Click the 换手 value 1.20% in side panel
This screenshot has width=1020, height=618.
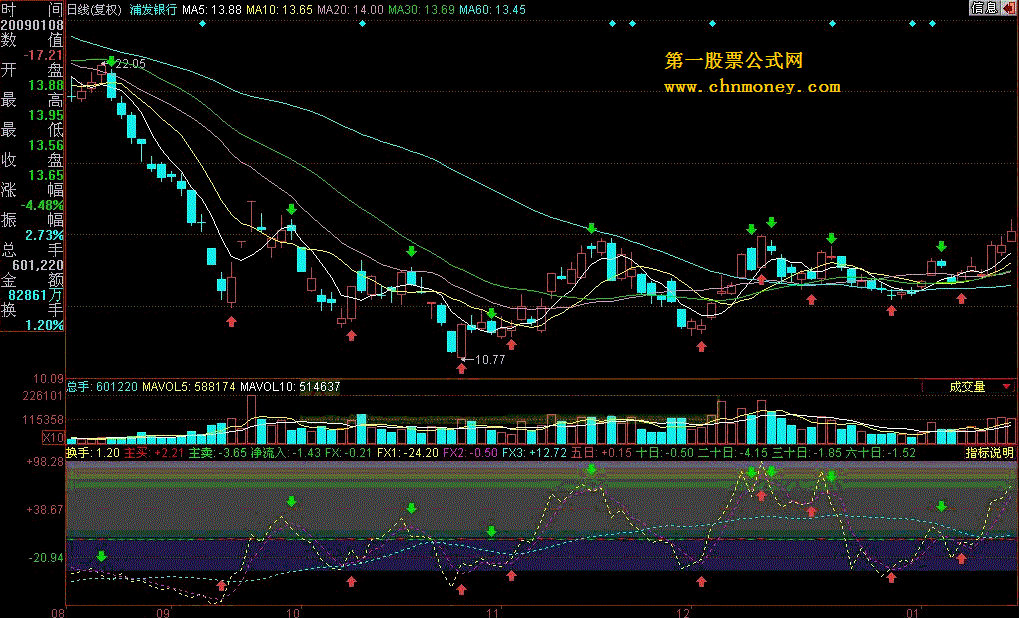tap(45, 325)
